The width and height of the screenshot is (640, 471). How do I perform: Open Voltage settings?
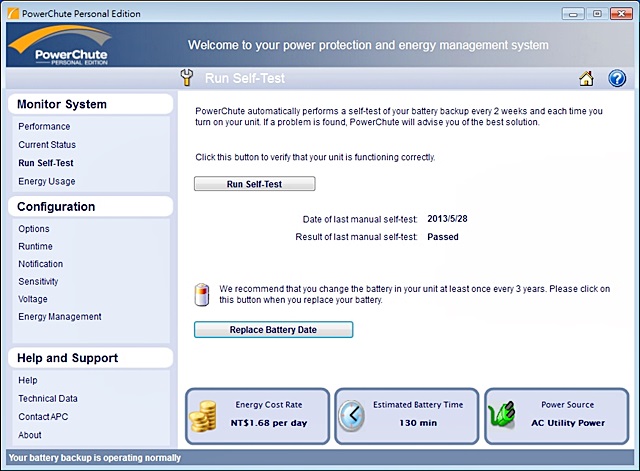tap(33, 299)
